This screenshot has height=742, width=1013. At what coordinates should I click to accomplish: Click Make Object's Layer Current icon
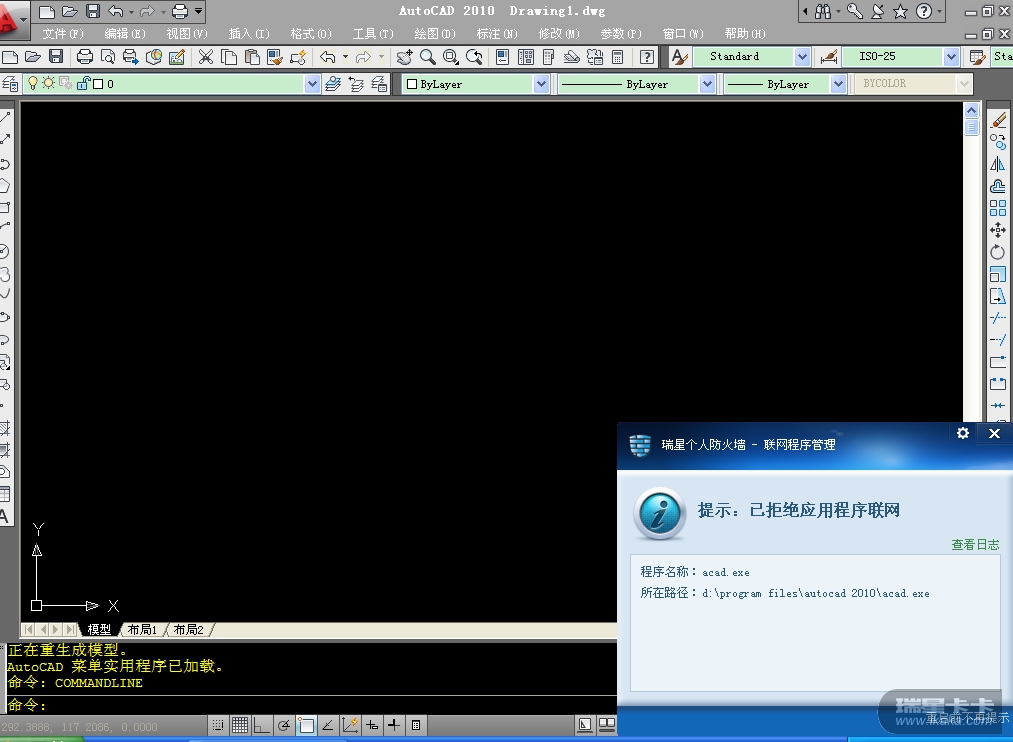point(333,84)
